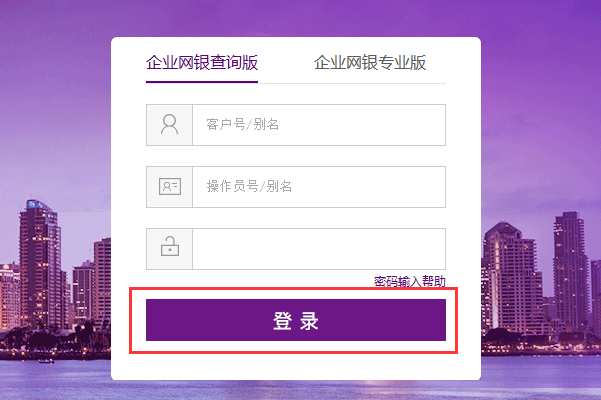The image size is (601, 400).
Task: Focus the 客户号/别名 input field
Action: 318,125
